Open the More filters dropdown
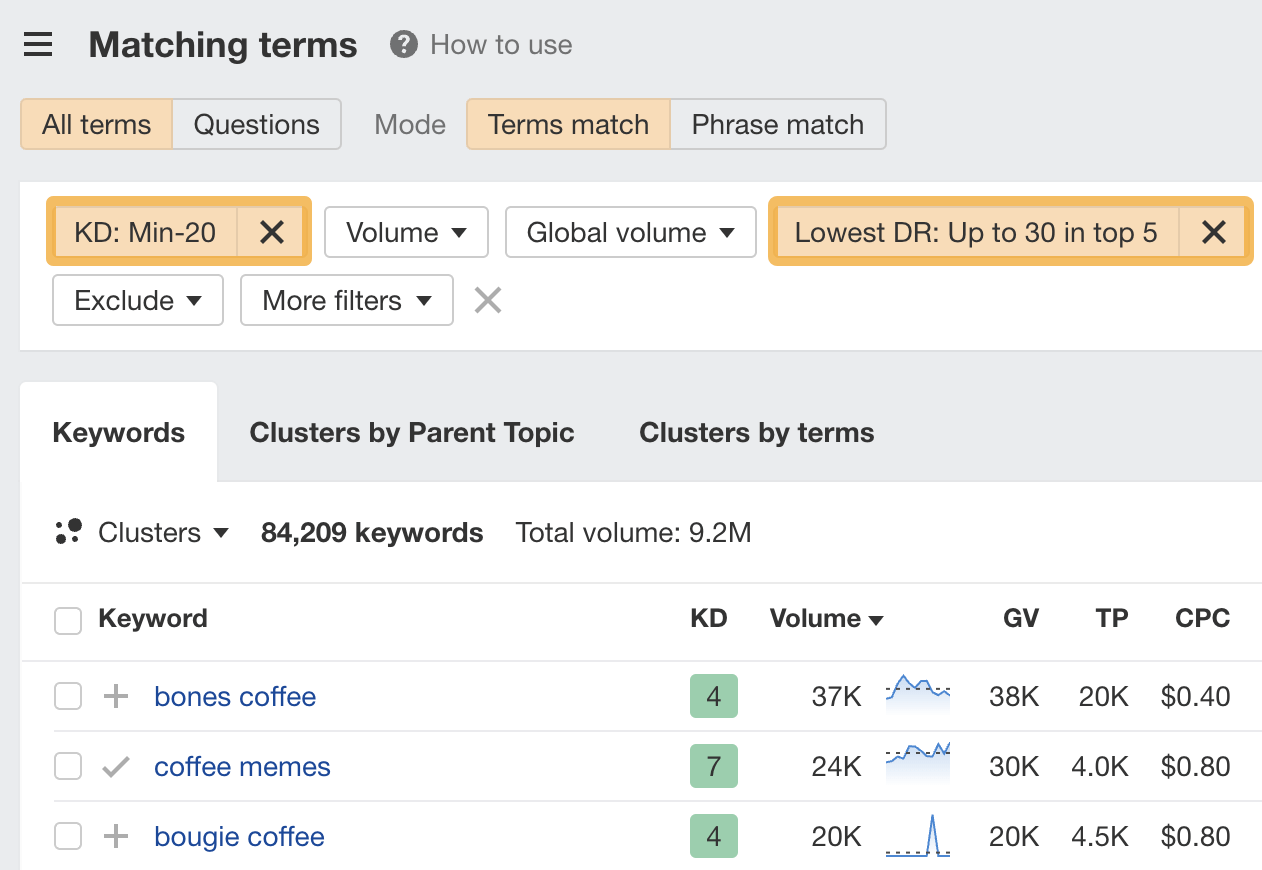The height and width of the screenshot is (870, 1262). pos(346,300)
